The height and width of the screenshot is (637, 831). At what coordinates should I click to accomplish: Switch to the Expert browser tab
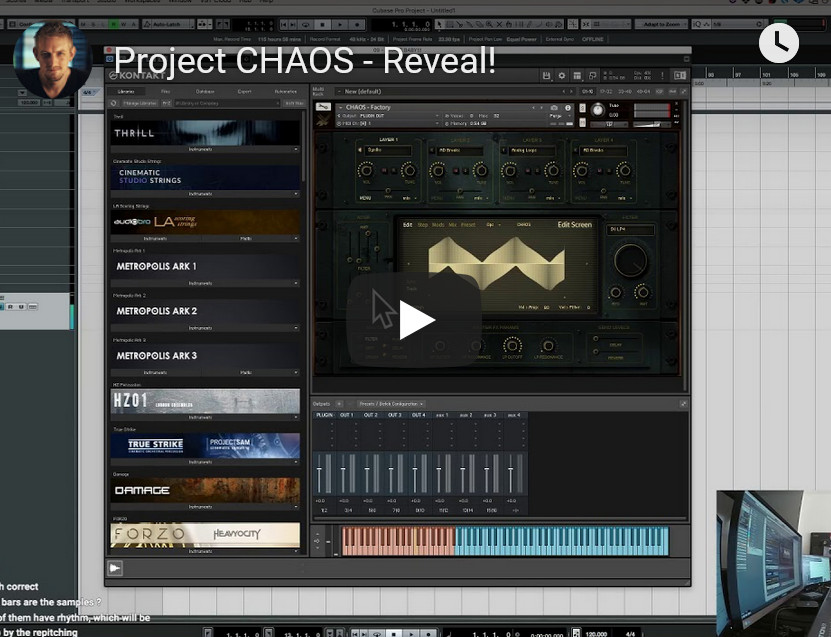(244, 92)
